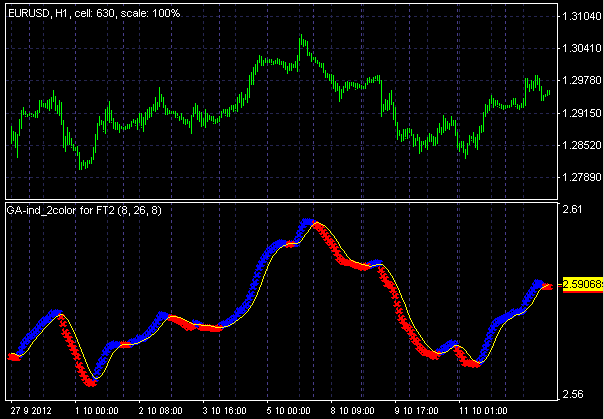This screenshot has width=604, height=419.
Task: Click price level 1.31040 on axis
Action: (582, 16)
